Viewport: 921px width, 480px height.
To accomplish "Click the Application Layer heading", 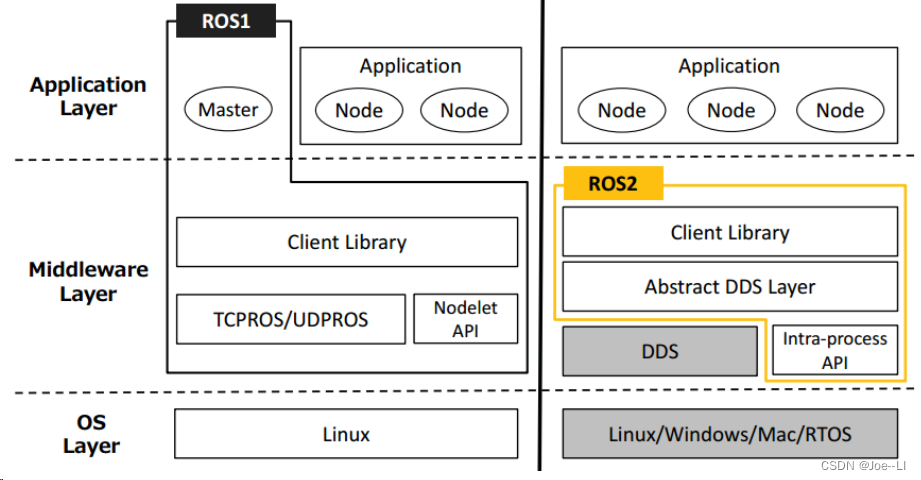I will 88,96.
